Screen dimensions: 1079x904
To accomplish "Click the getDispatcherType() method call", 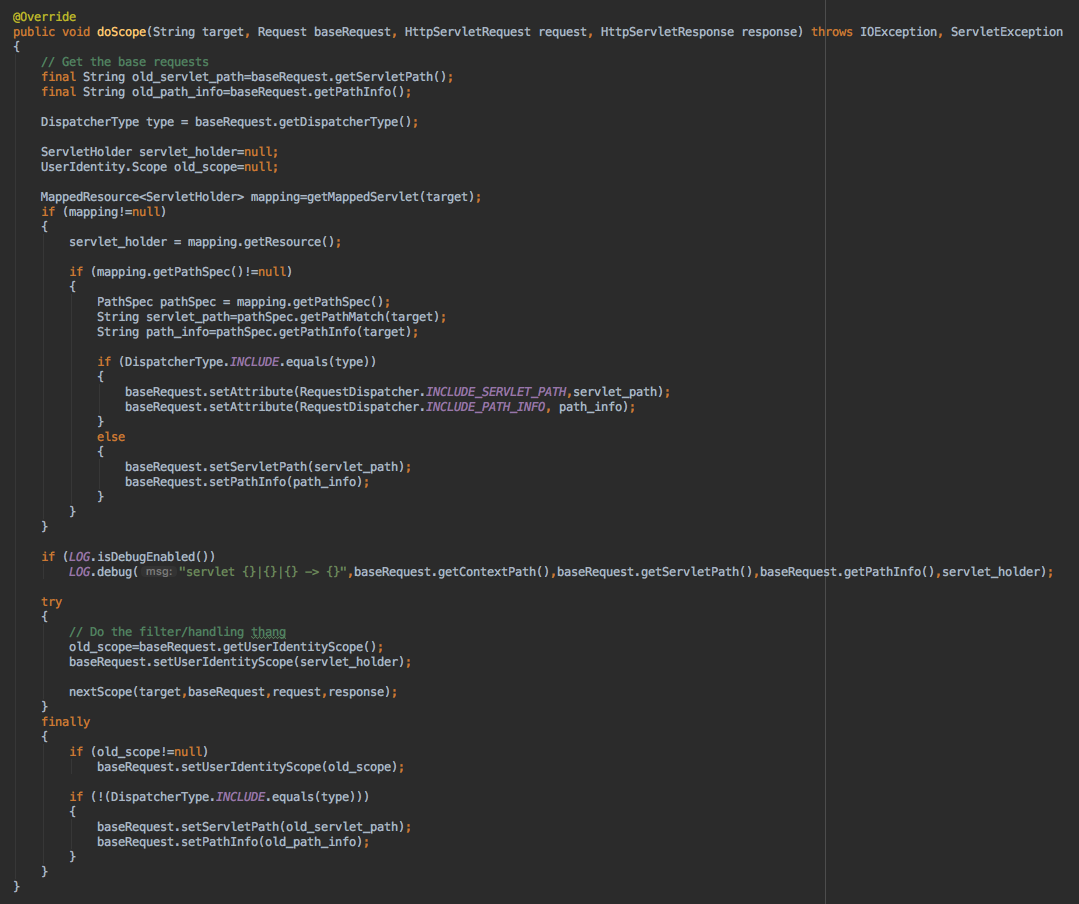I will [x=355, y=122].
